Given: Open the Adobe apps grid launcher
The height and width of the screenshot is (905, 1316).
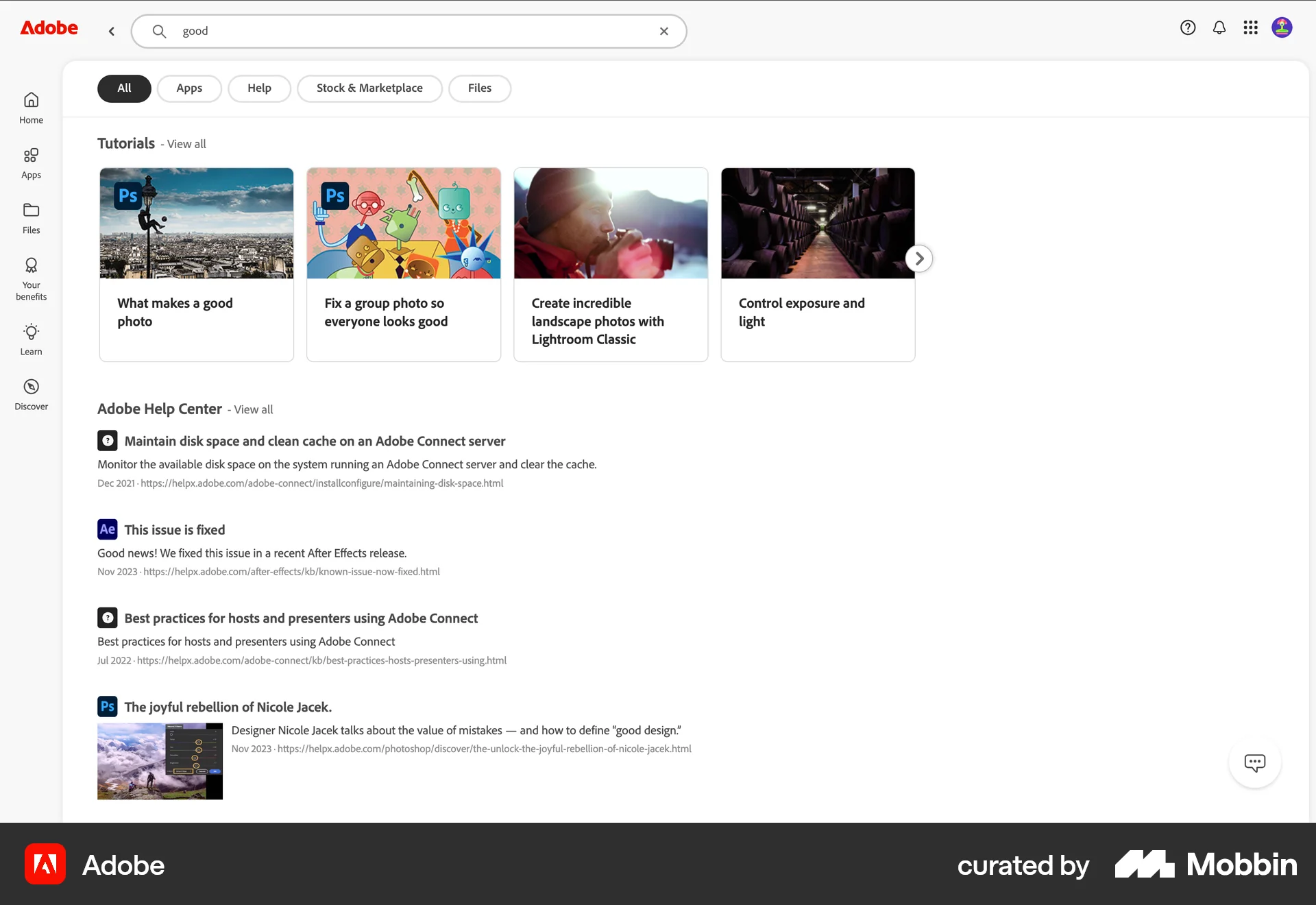Looking at the screenshot, I should tap(1250, 27).
